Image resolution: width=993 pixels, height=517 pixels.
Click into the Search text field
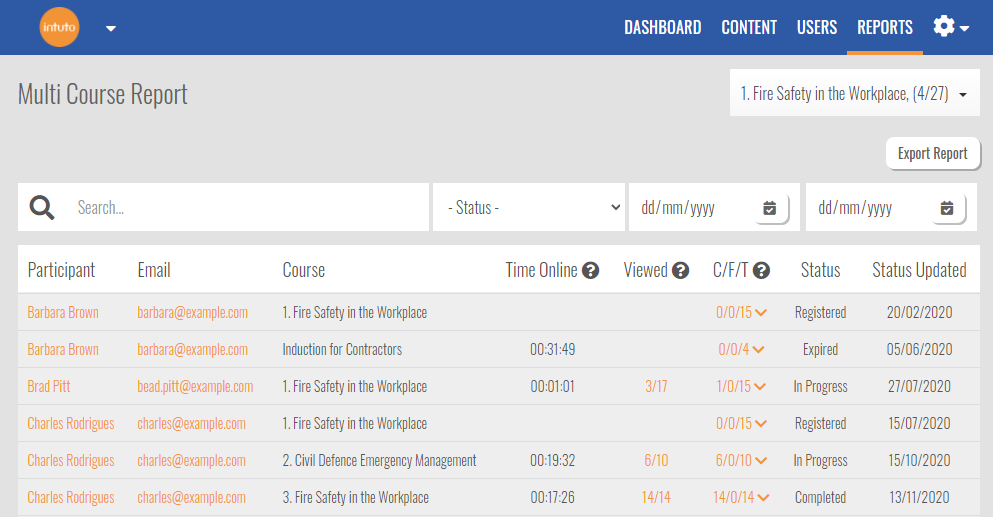pyautogui.click(x=245, y=208)
